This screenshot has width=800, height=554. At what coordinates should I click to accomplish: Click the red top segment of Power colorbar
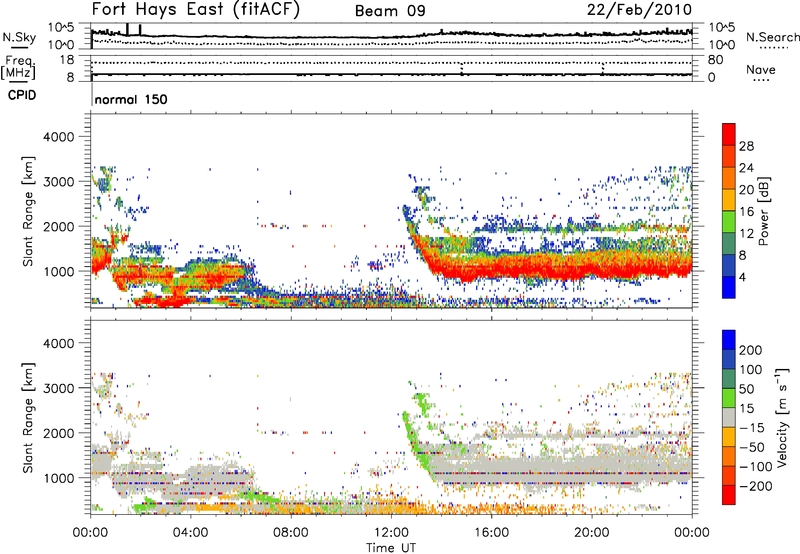(729, 134)
